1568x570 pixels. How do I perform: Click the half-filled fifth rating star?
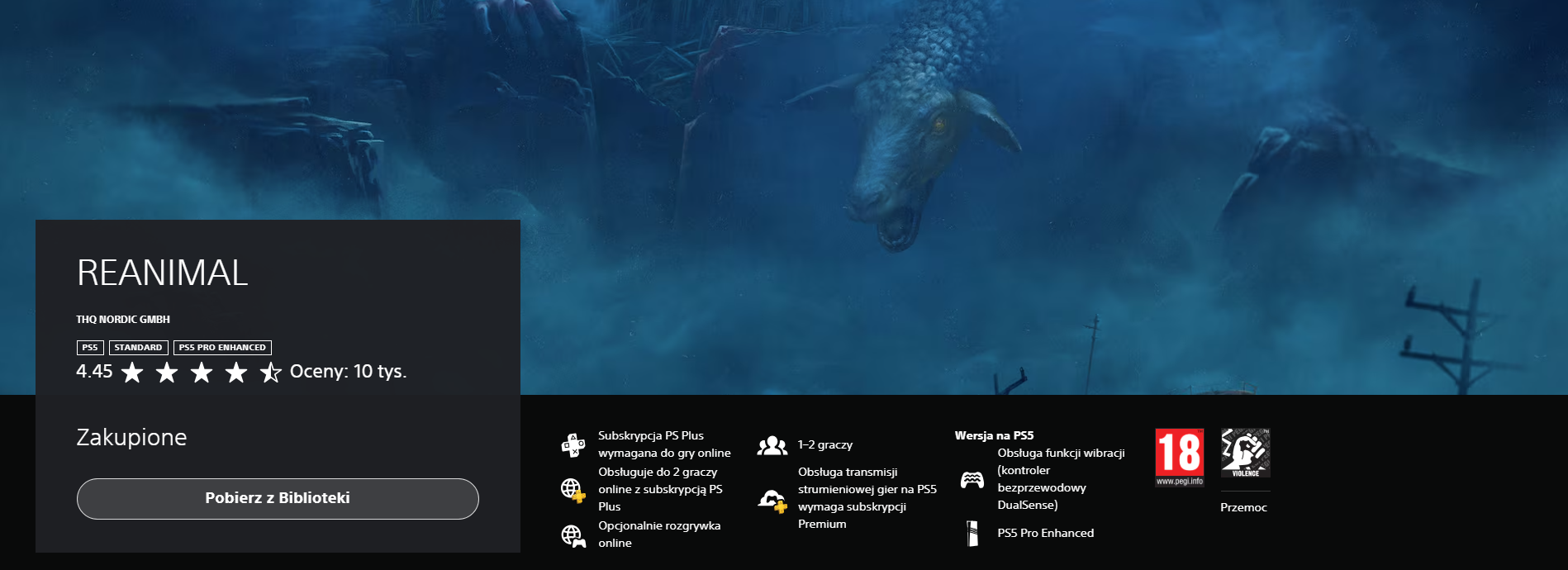tap(270, 373)
